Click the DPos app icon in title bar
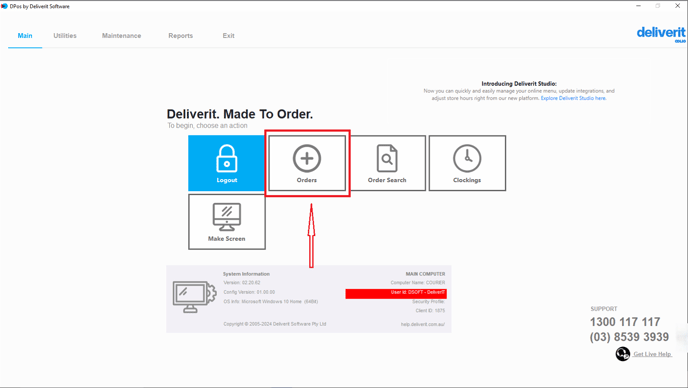The image size is (688, 388). [x=4, y=6]
